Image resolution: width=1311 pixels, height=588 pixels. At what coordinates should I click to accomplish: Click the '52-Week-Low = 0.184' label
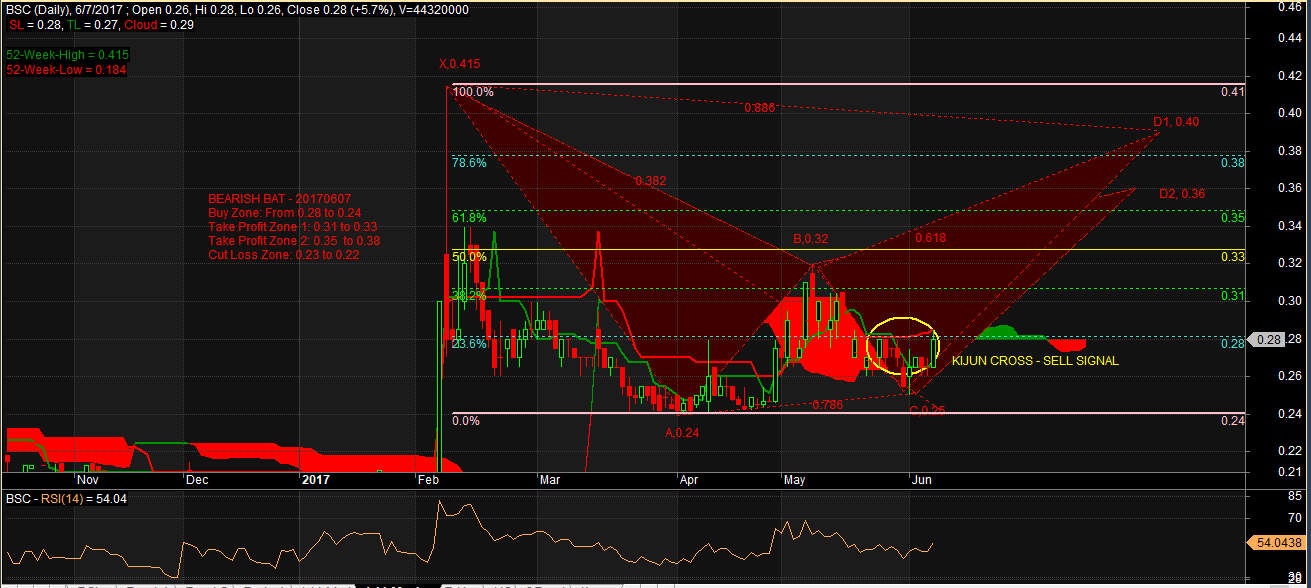point(66,70)
